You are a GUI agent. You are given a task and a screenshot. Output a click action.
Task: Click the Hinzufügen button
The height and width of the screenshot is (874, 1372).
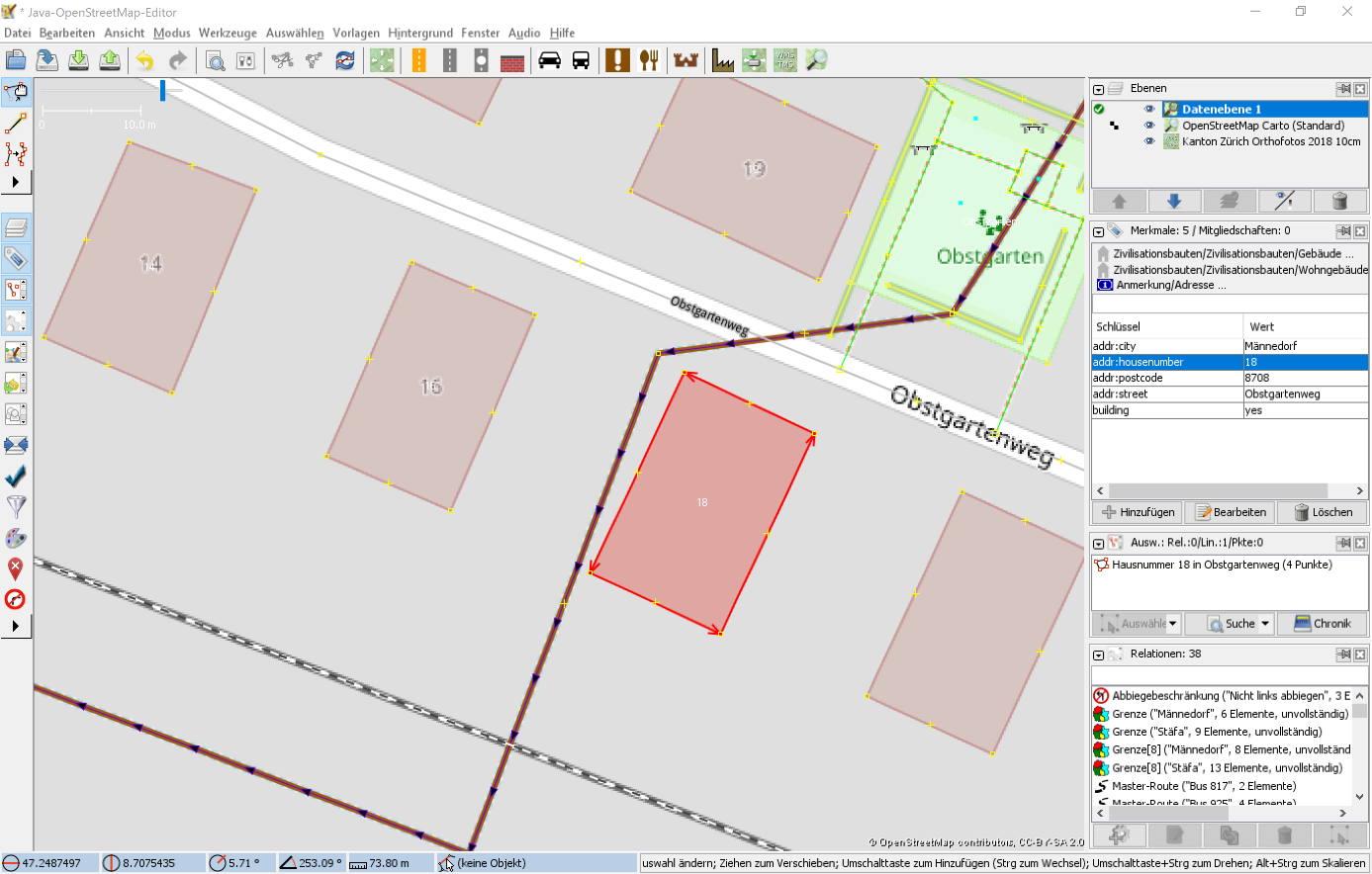(x=1138, y=512)
